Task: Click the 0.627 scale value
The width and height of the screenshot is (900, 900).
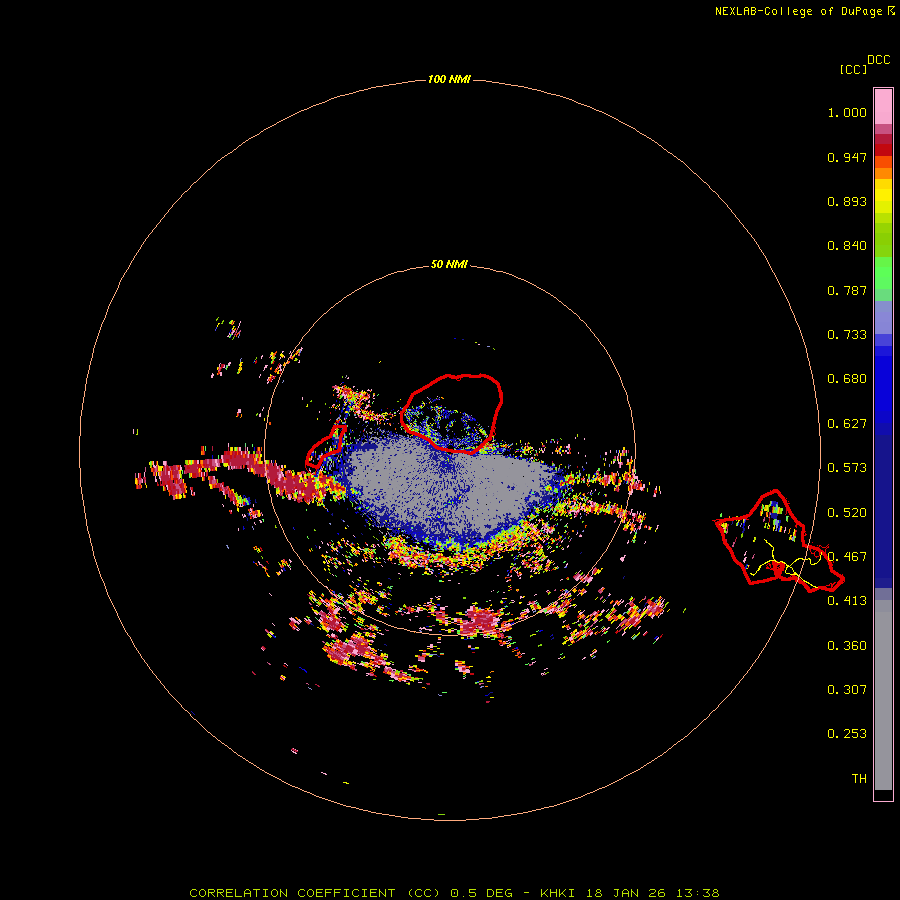Action: [847, 424]
